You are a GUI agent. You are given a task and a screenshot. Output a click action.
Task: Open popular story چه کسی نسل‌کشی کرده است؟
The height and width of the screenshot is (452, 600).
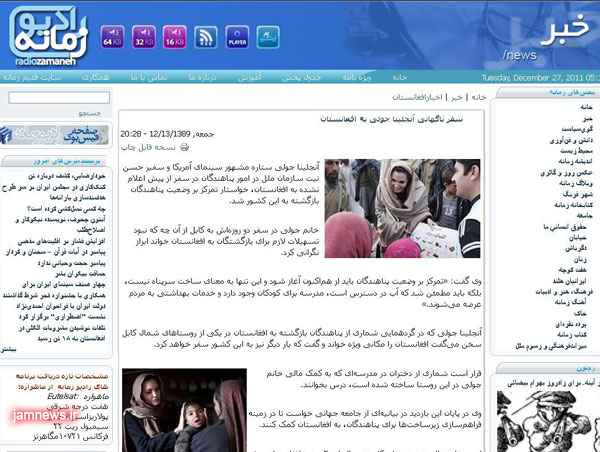tap(66, 209)
